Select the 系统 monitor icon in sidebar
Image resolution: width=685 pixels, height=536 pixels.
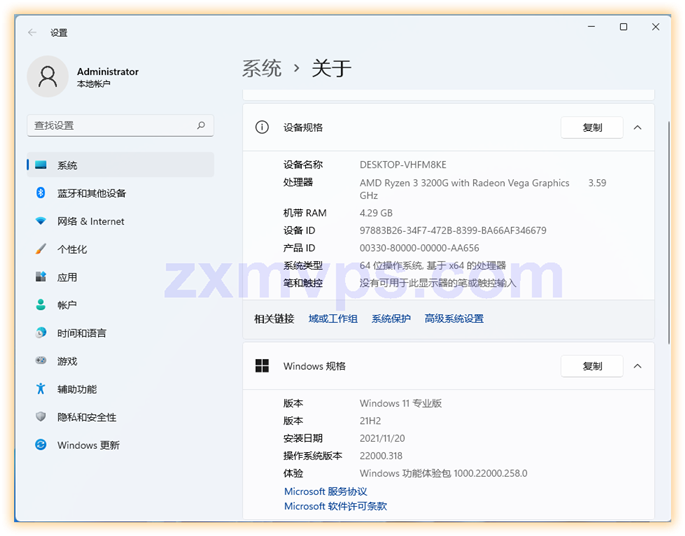41,165
